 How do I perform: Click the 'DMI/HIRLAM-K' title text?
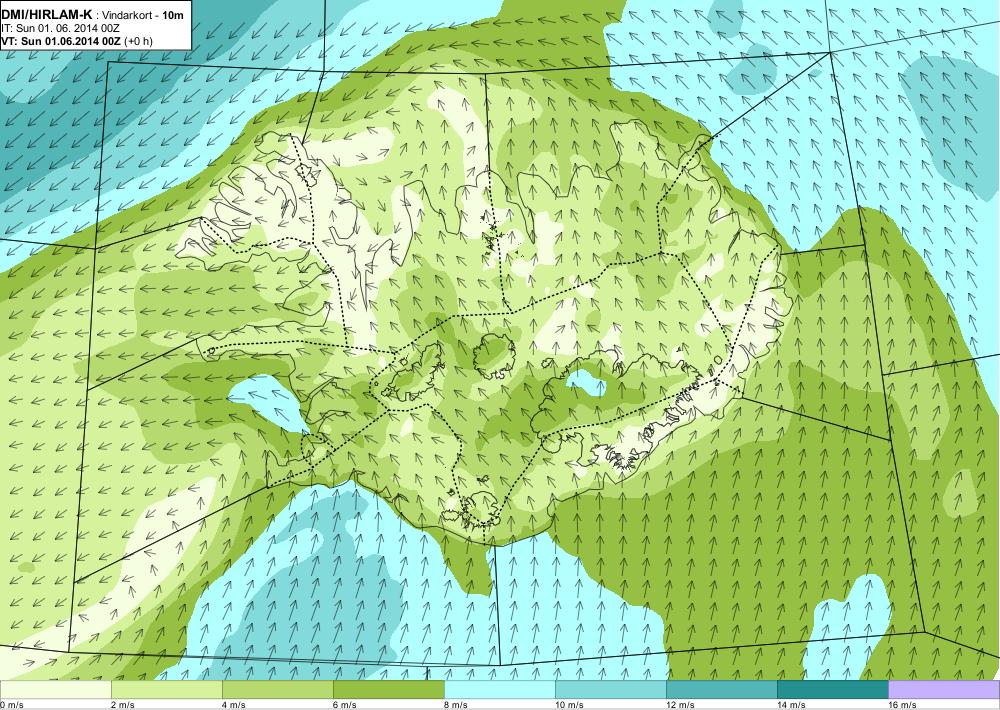click(47, 13)
